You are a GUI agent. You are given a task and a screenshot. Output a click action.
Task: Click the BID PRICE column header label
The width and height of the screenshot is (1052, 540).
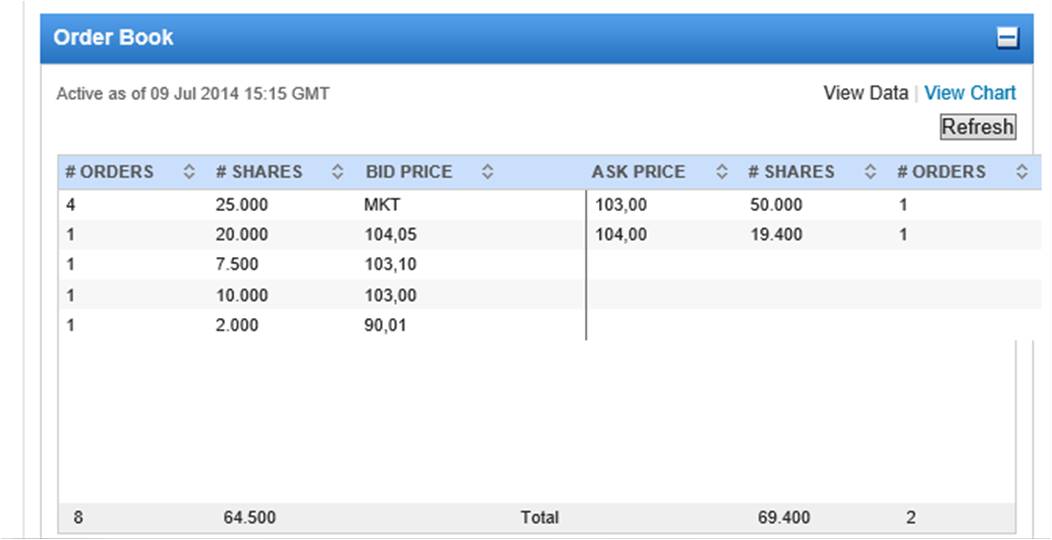408,172
